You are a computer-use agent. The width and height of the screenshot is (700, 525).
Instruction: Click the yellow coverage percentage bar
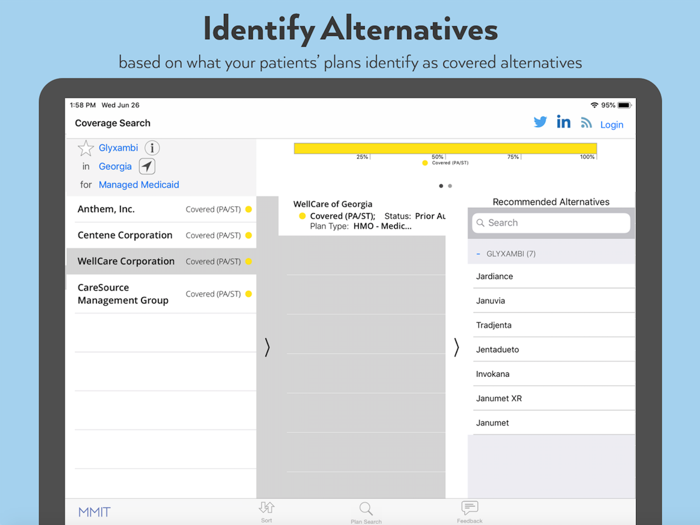(445, 148)
